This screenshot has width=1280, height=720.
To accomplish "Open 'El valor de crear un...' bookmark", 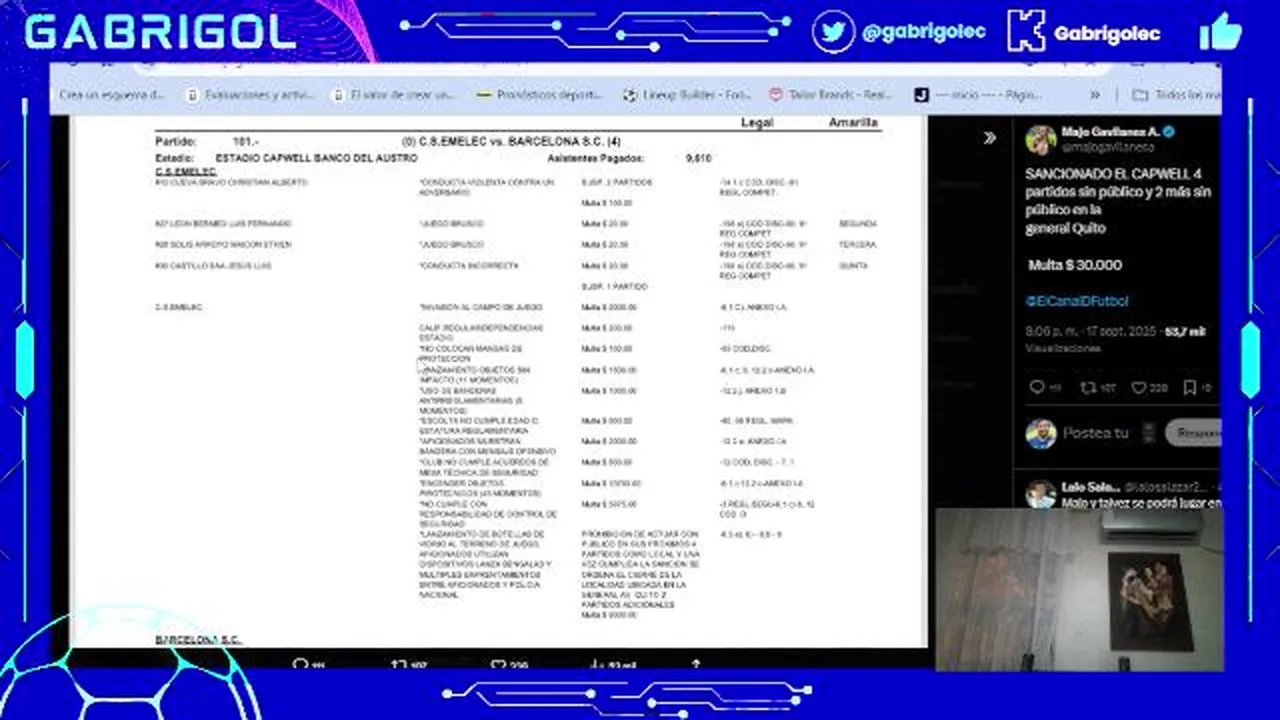I will click(x=392, y=95).
